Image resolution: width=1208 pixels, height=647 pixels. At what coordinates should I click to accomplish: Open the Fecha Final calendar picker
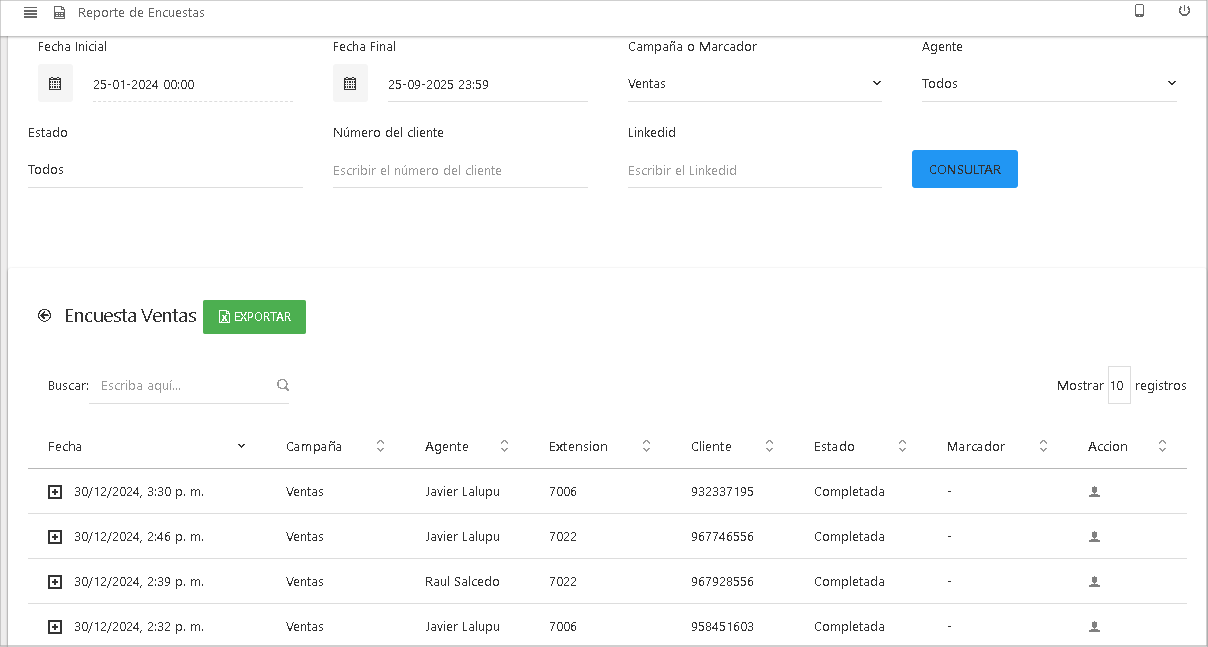pos(350,84)
